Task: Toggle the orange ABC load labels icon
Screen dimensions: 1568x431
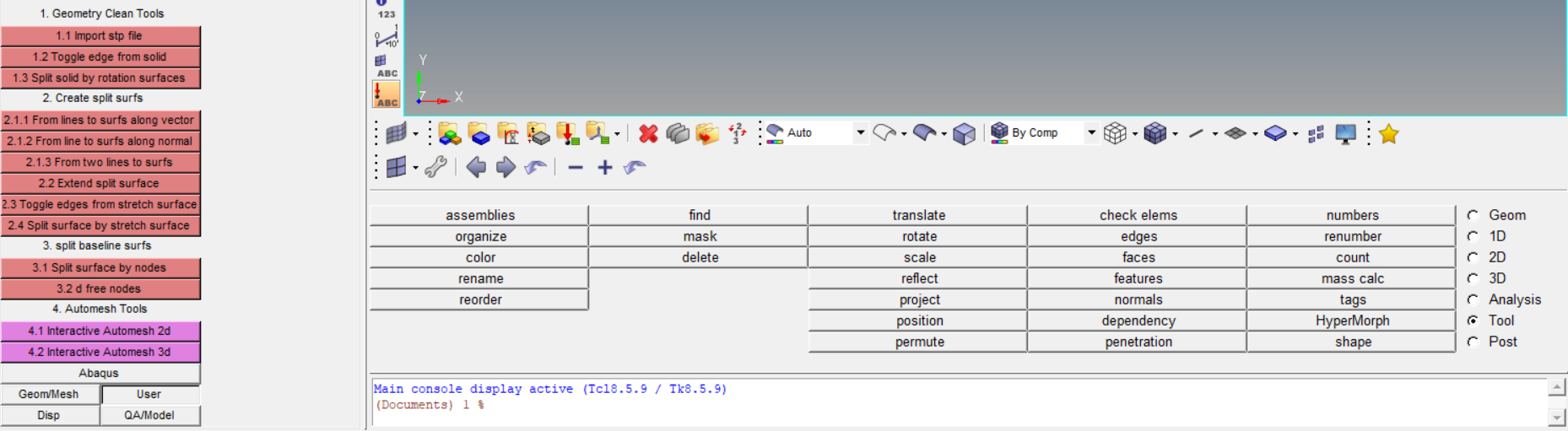Action: click(387, 94)
